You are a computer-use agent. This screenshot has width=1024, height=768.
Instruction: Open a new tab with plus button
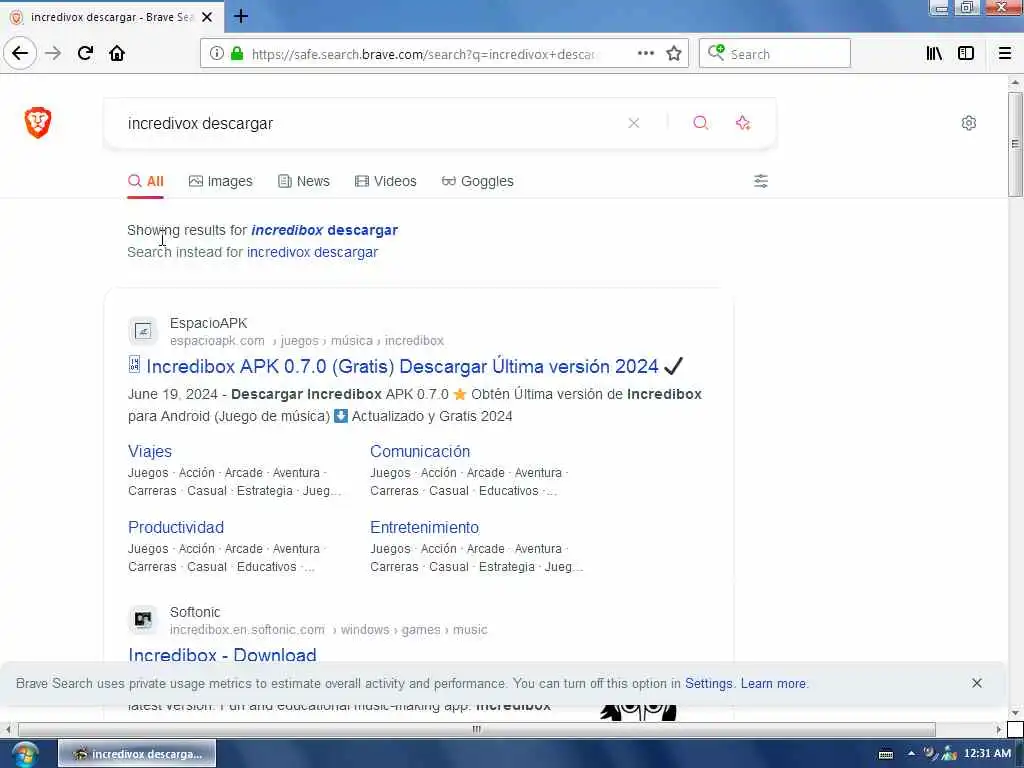pyautogui.click(x=241, y=16)
